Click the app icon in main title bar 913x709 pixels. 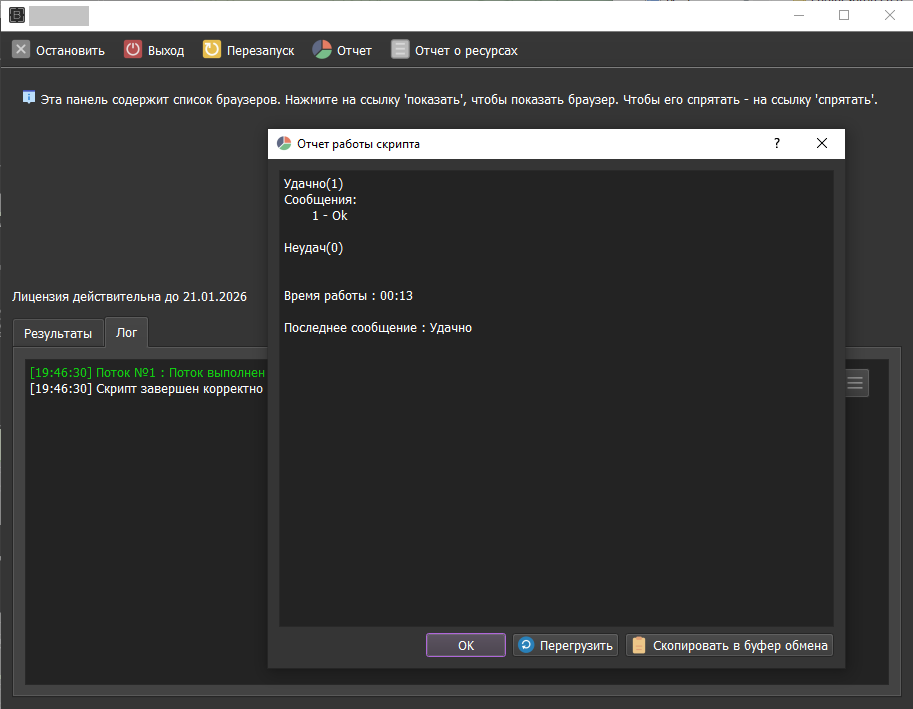pos(15,15)
